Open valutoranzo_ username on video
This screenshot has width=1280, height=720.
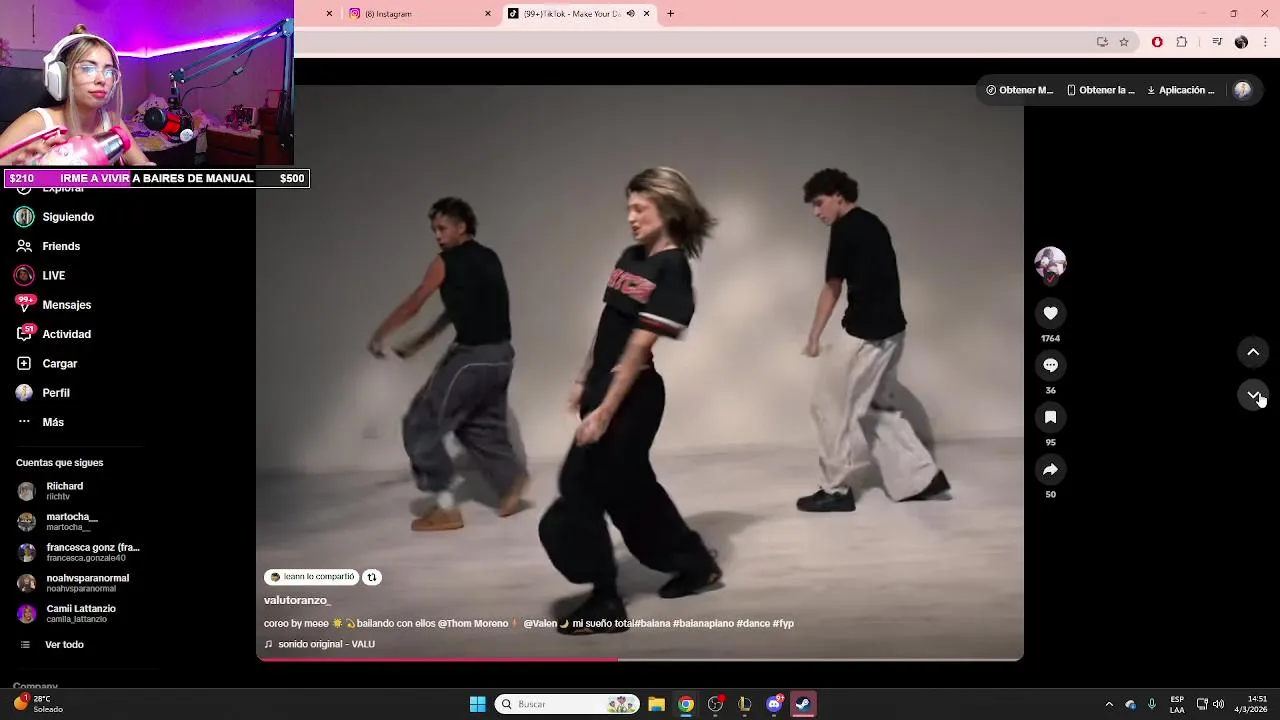coord(297,600)
